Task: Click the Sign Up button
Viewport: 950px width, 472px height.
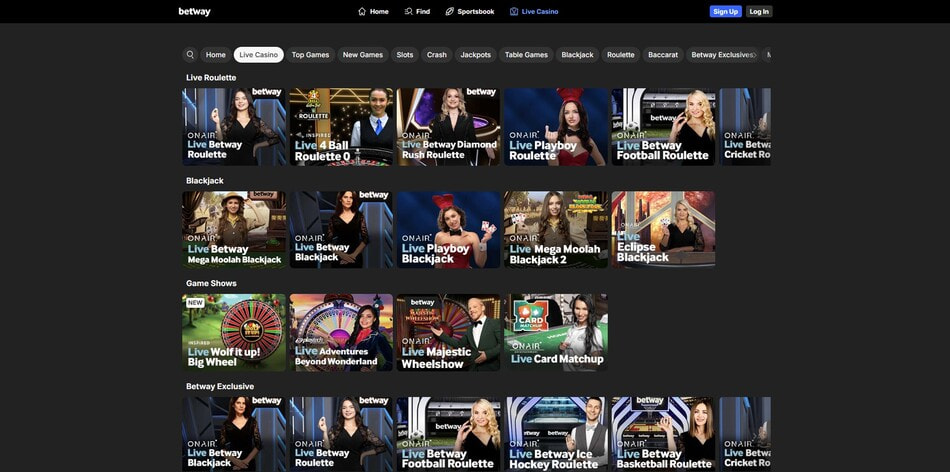Action: click(x=725, y=12)
